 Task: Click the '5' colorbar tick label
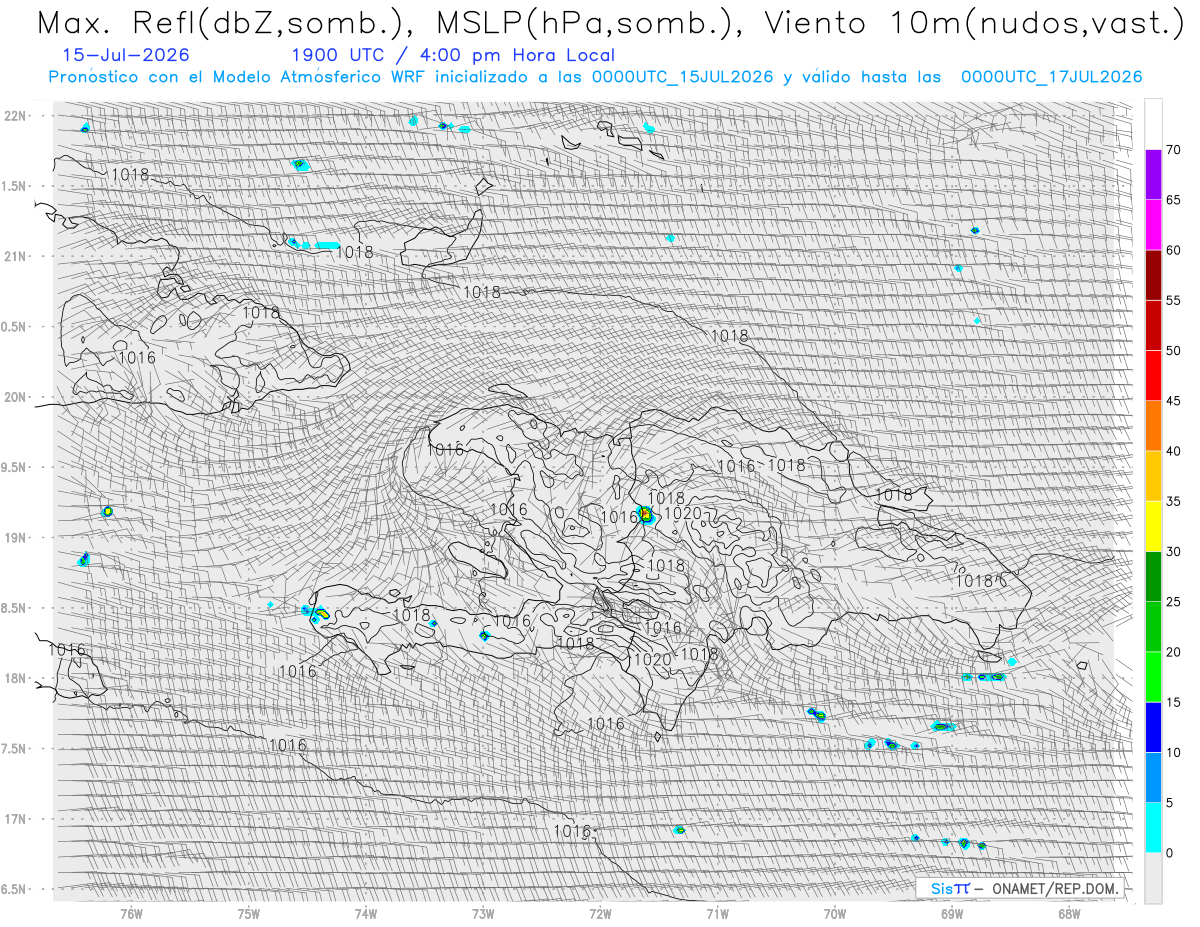point(1170,802)
